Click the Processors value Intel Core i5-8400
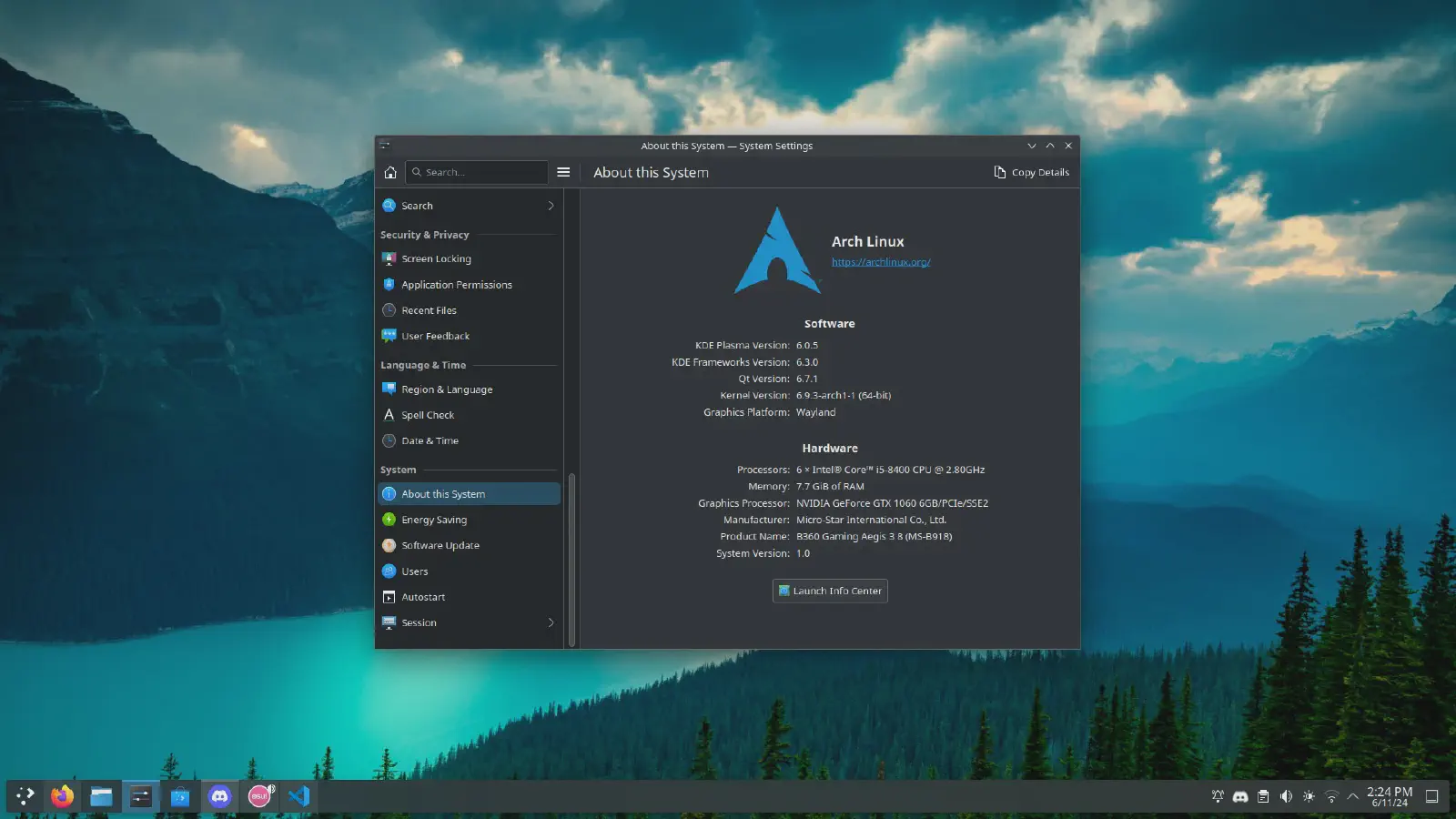 tap(890, 470)
